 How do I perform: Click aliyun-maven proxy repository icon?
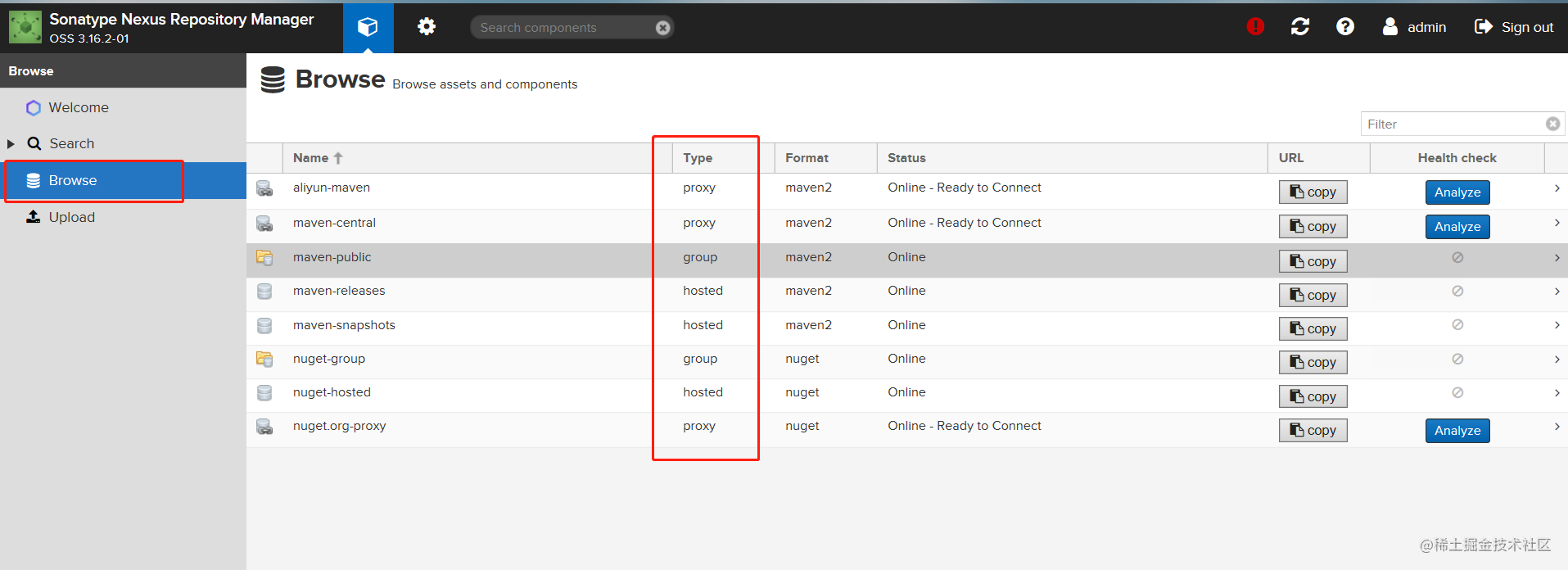point(264,188)
